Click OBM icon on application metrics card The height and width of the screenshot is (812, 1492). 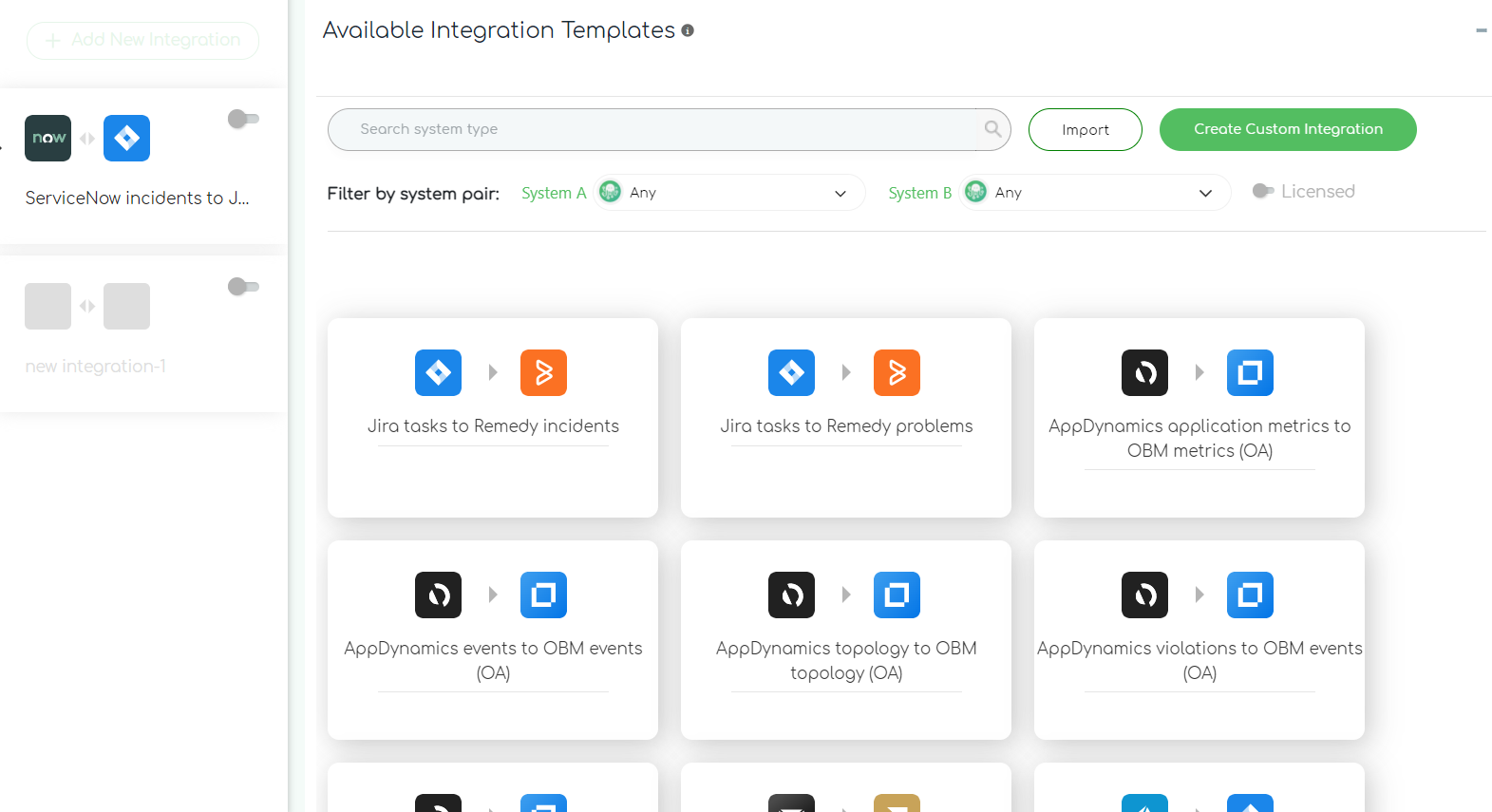pos(1250,372)
